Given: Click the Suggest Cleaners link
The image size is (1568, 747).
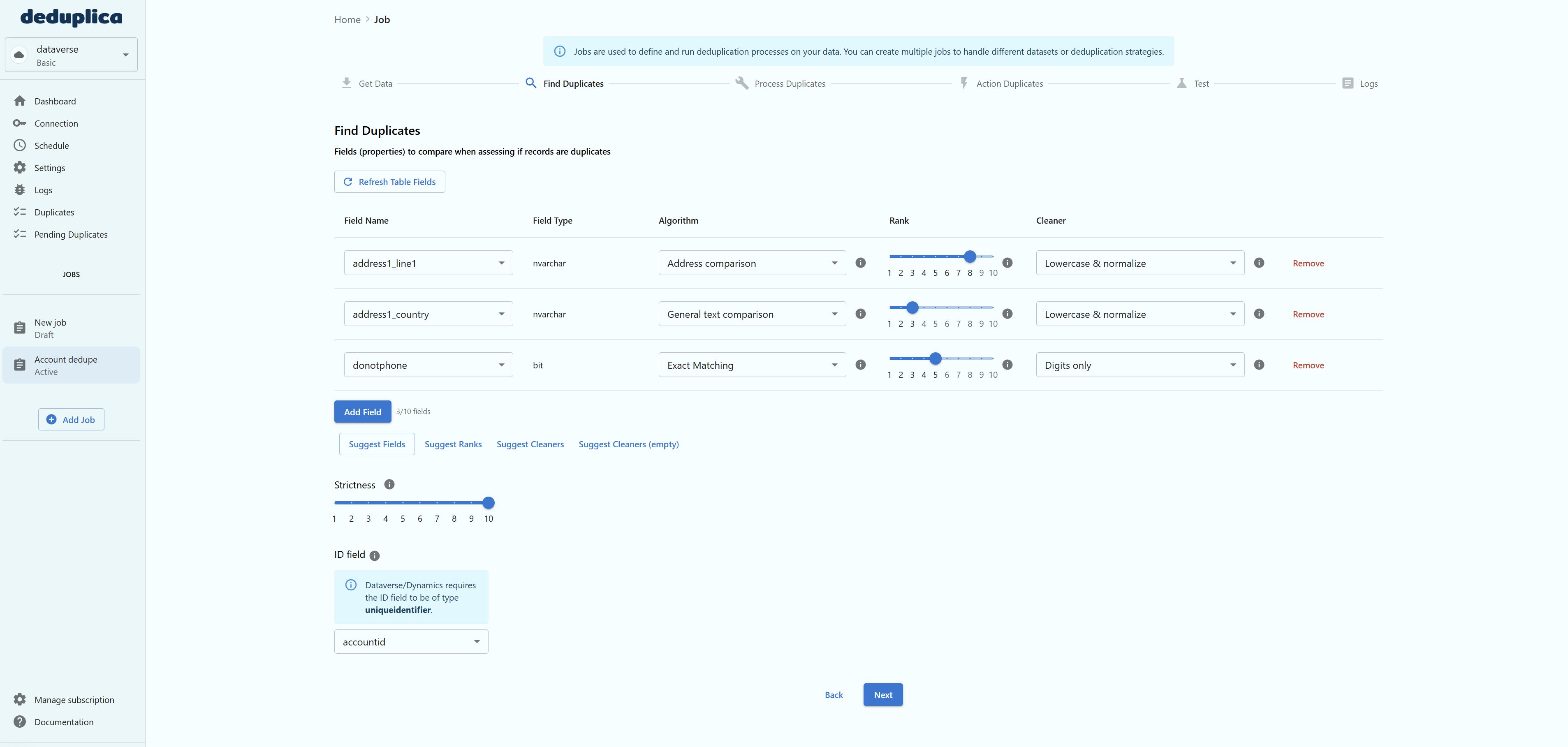Looking at the screenshot, I should click(x=530, y=444).
